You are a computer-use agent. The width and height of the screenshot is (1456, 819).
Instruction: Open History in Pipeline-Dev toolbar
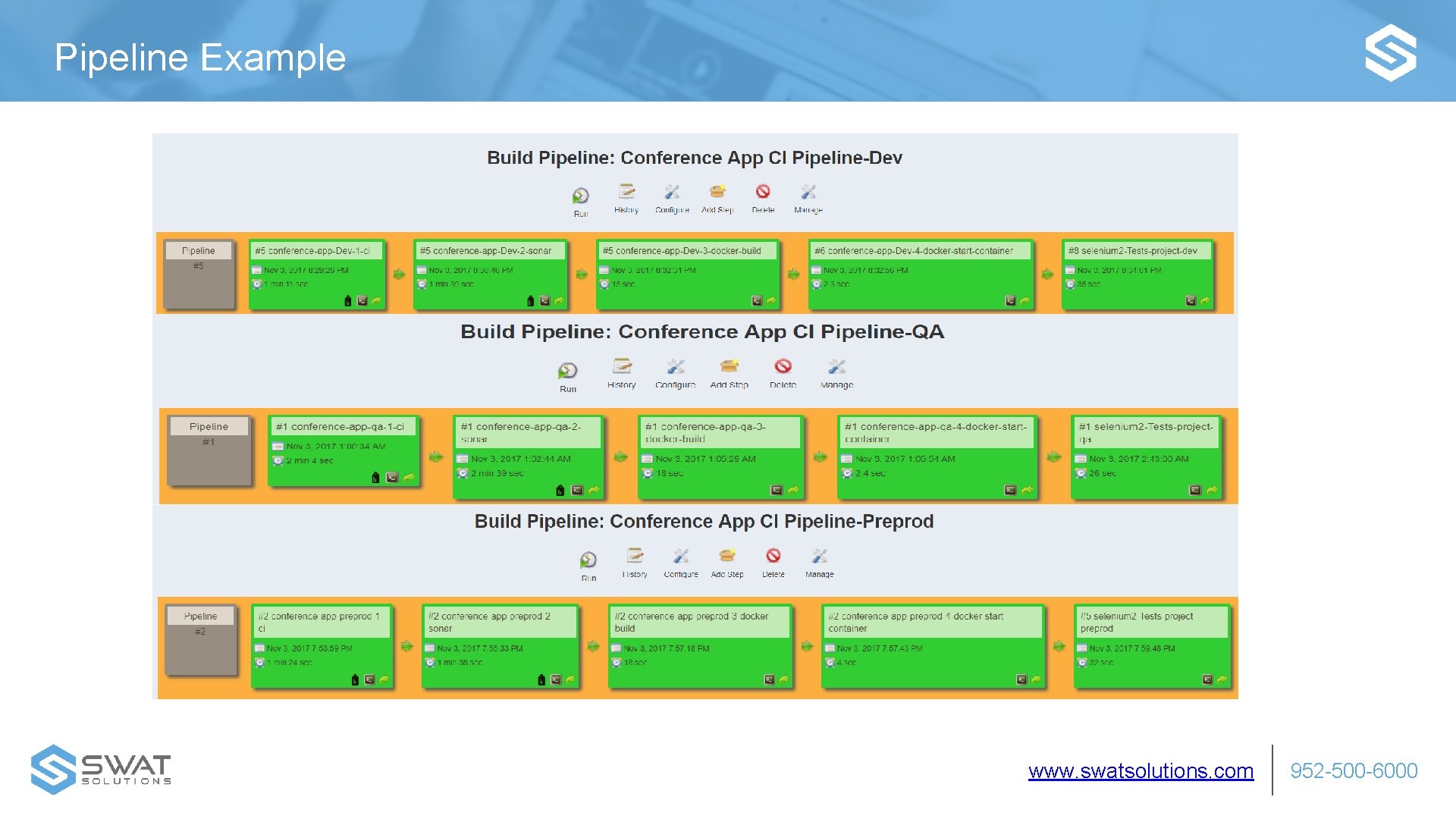click(626, 192)
